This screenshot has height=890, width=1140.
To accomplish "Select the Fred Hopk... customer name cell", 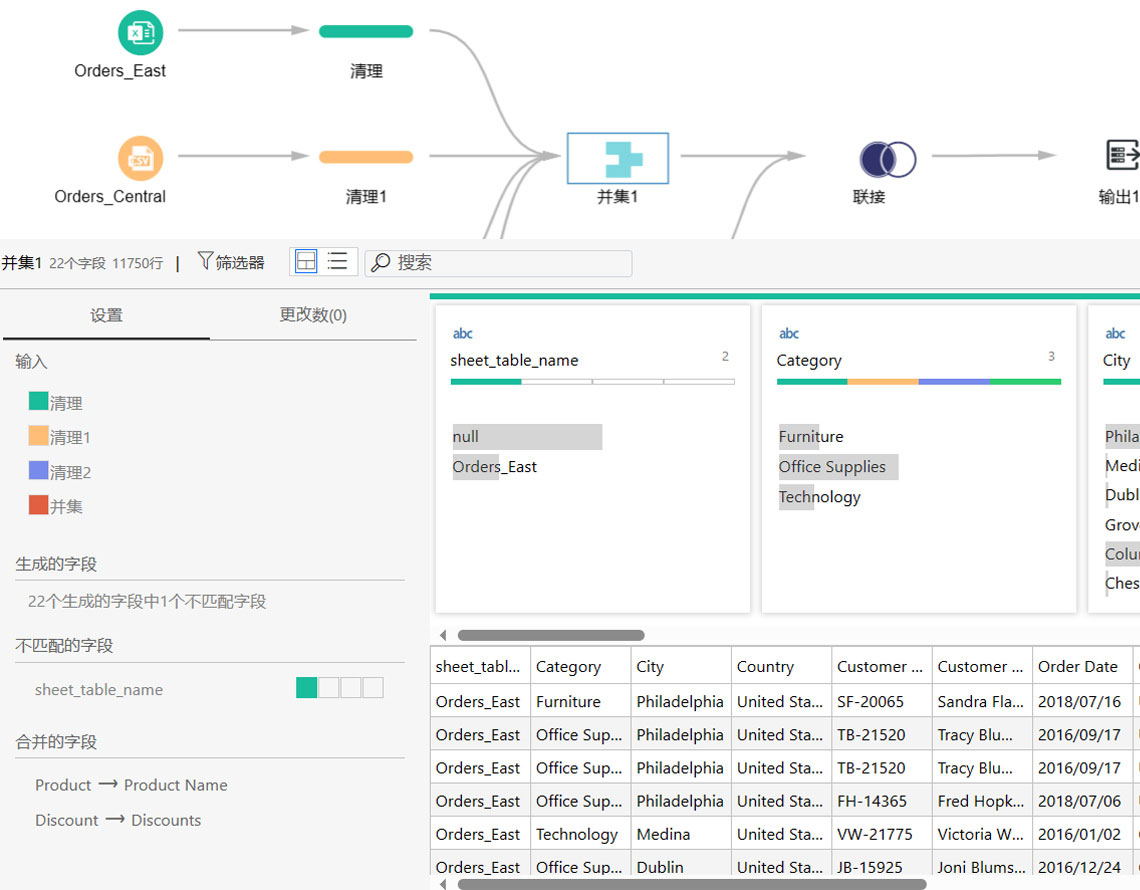I will coord(982,801).
